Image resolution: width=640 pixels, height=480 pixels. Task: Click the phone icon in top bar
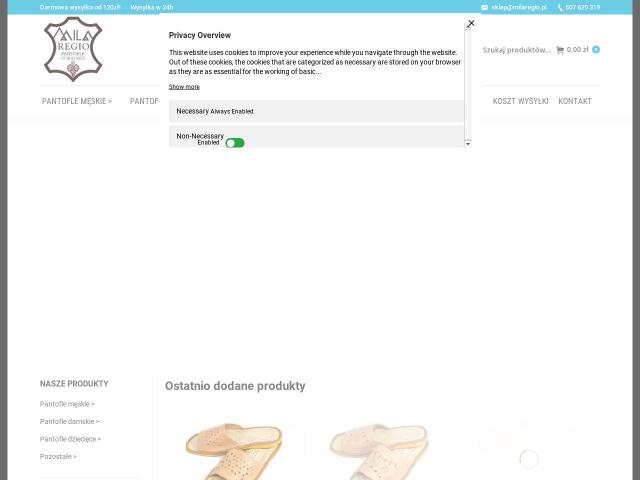click(x=560, y=7)
